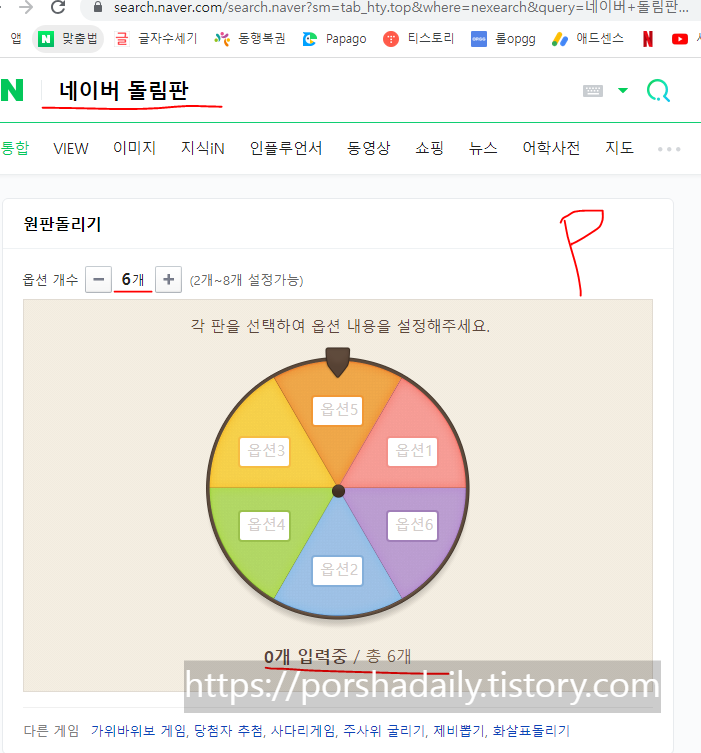The height and width of the screenshot is (753, 701).
Task: Open the 애드센스 bookmark
Action: (588, 38)
